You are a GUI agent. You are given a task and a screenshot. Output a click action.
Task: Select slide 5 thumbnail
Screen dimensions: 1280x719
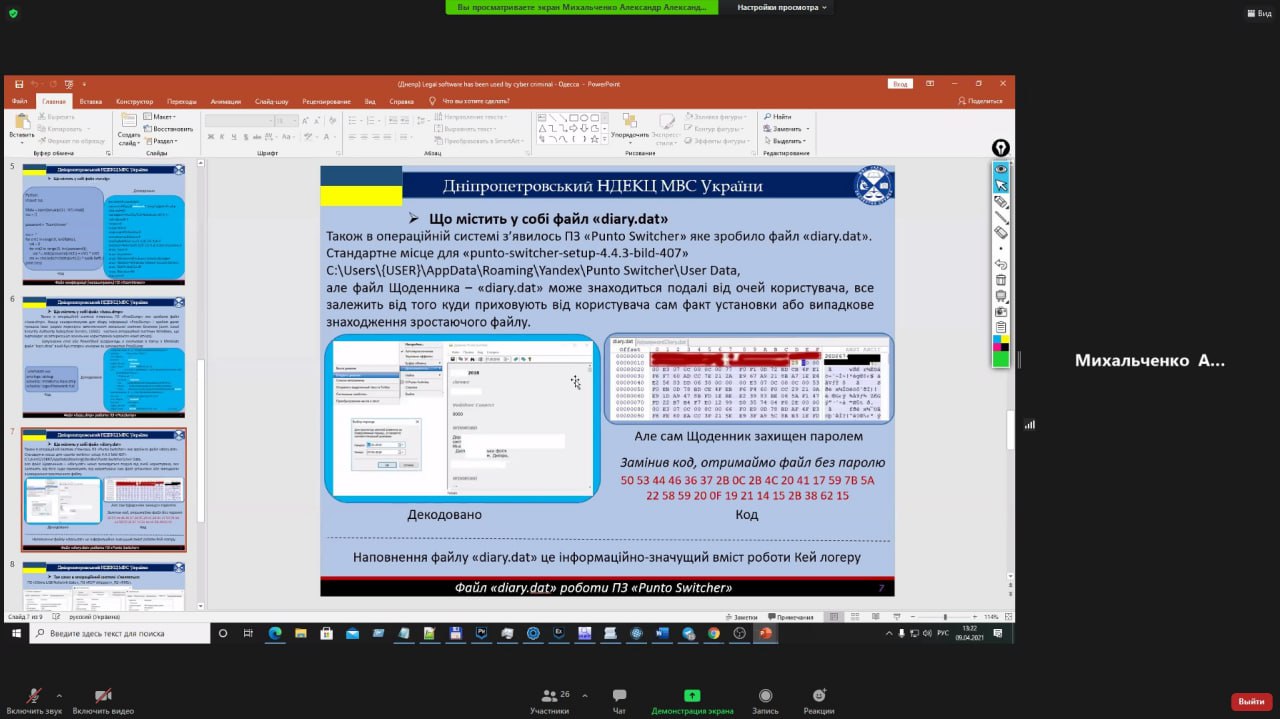pyautogui.click(x=104, y=223)
